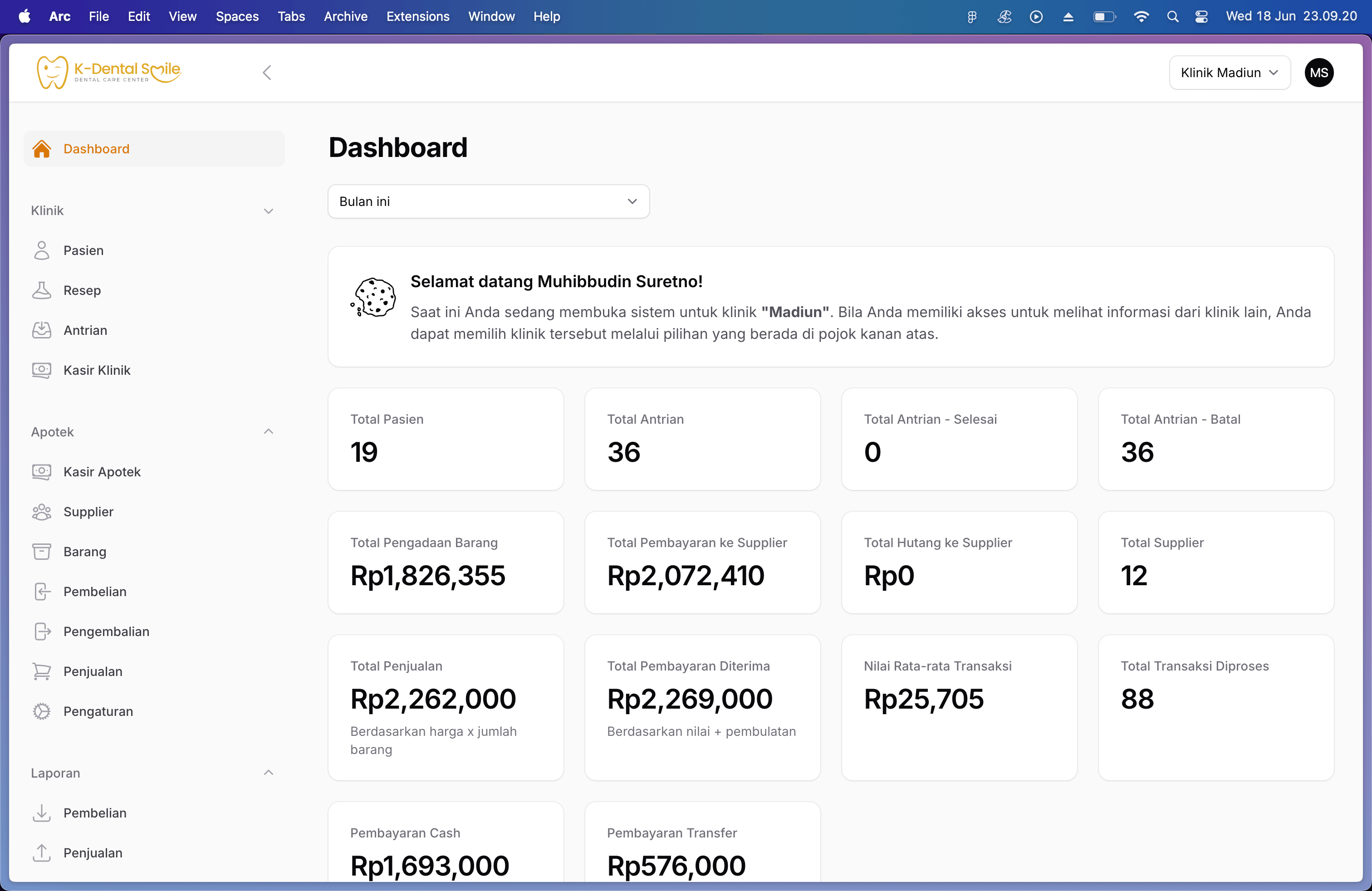Click the Supplier people group icon
Image resolution: width=1372 pixels, height=891 pixels.
pos(41,512)
